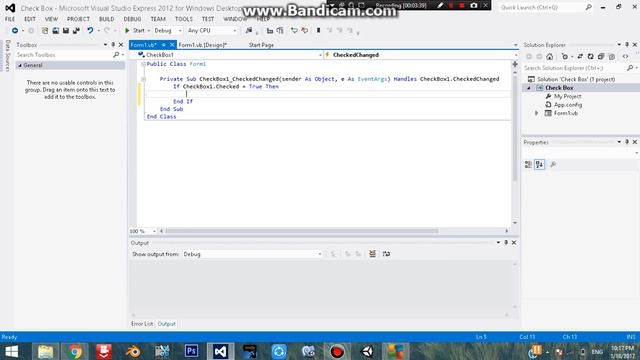The image size is (640, 360).
Task: Click Clear All icon in Output panel
Action: [x=372, y=254]
